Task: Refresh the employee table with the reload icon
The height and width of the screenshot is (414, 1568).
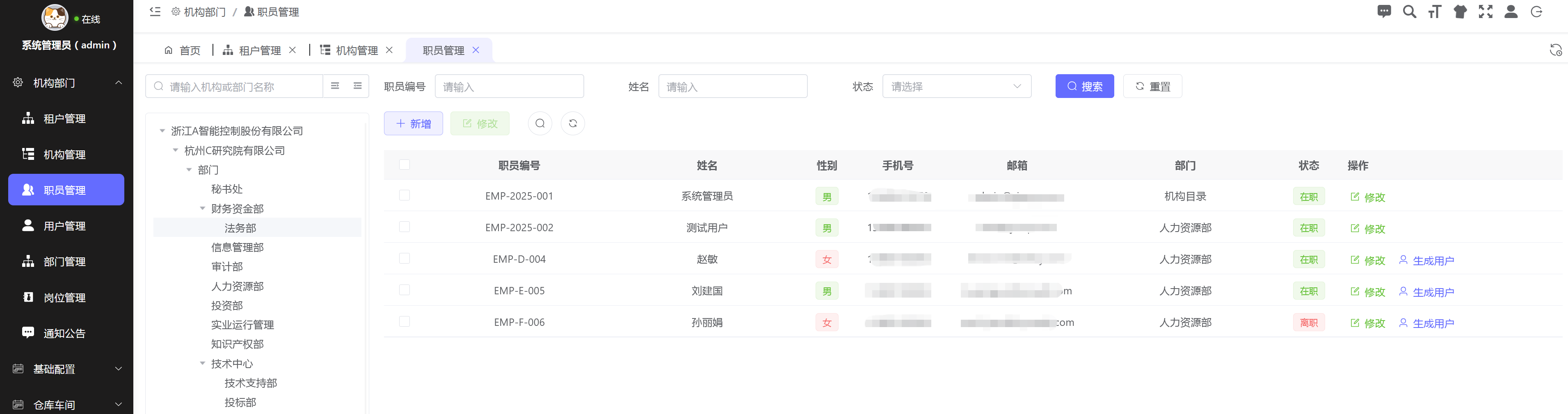Action: tap(572, 123)
